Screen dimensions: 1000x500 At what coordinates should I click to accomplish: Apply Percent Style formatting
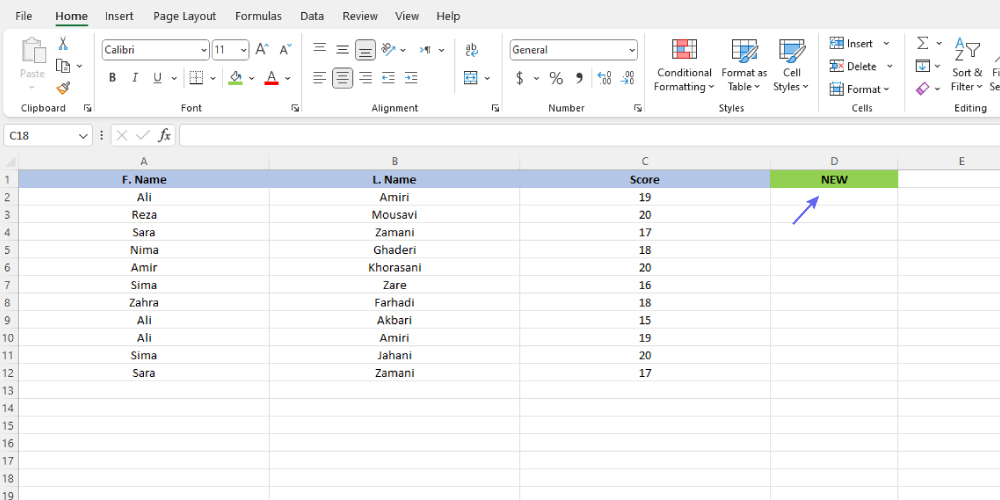coord(556,78)
